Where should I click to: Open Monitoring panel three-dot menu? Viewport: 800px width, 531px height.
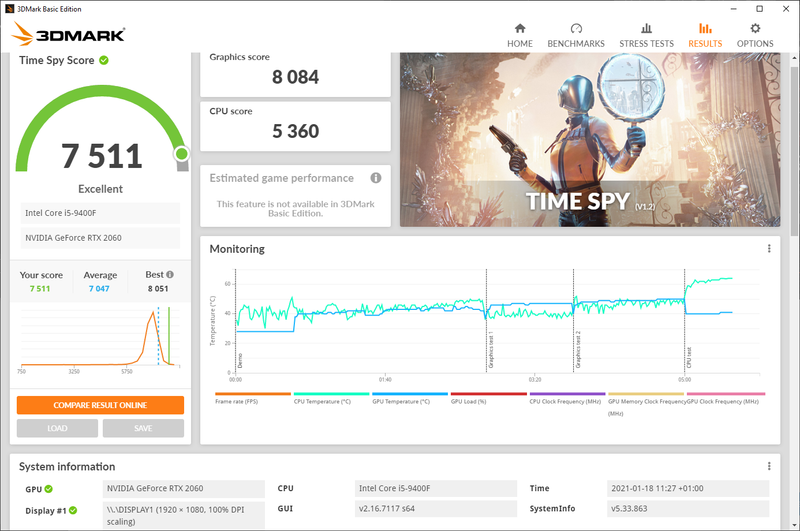tap(769, 248)
